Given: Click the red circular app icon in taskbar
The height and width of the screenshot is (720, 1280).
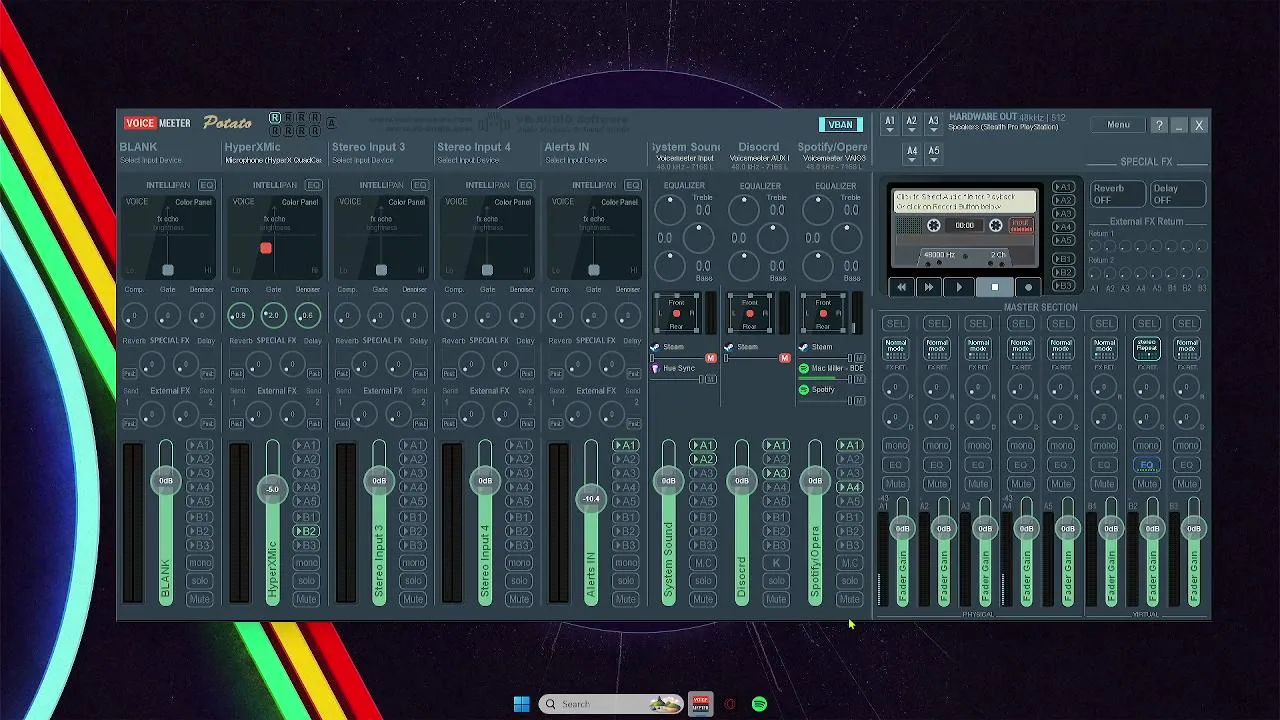Looking at the screenshot, I should pyautogui.click(x=730, y=704).
